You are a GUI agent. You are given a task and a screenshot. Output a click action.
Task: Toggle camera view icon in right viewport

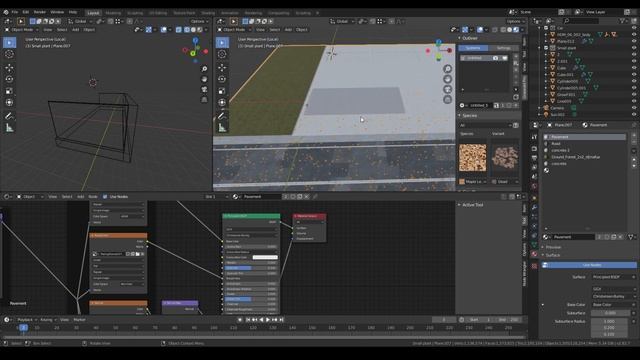click(448, 89)
